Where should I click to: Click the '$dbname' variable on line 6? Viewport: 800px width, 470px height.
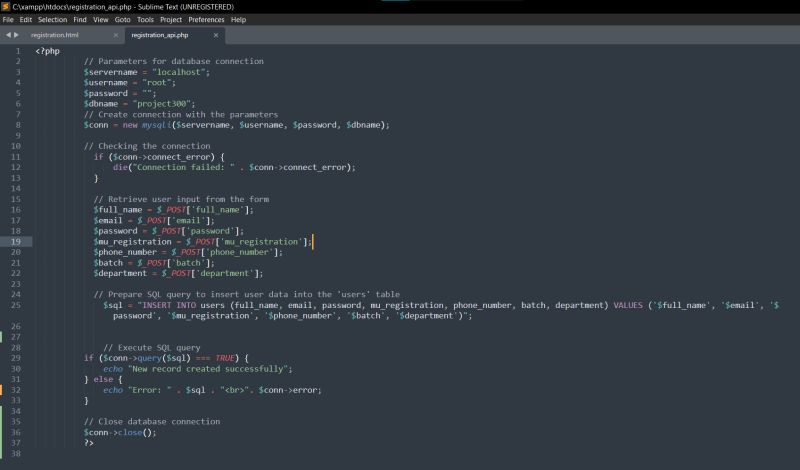point(101,104)
